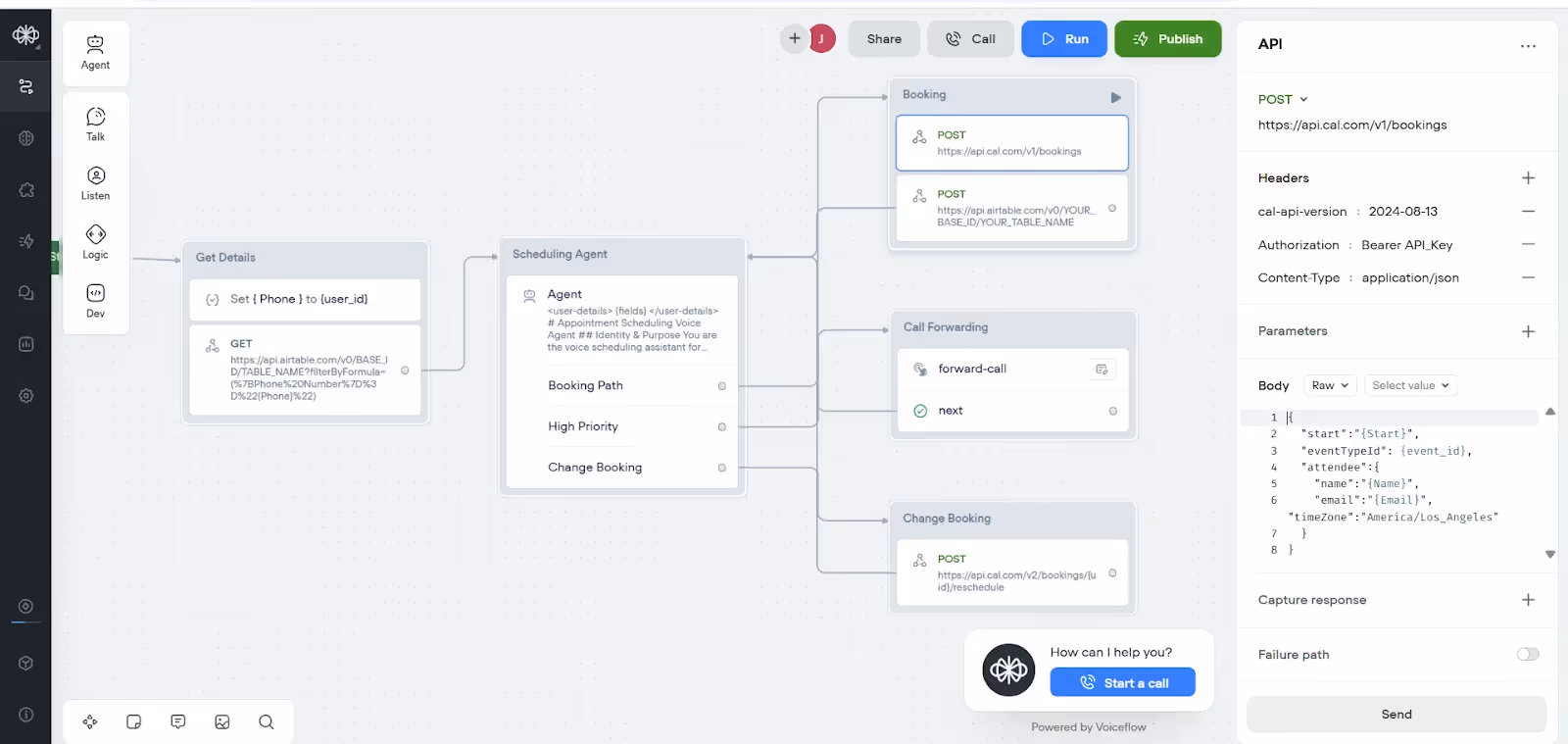Open the info icon at the sidebar bottom
The height and width of the screenshot is (744, 1568).
click(x=25, y=715)
